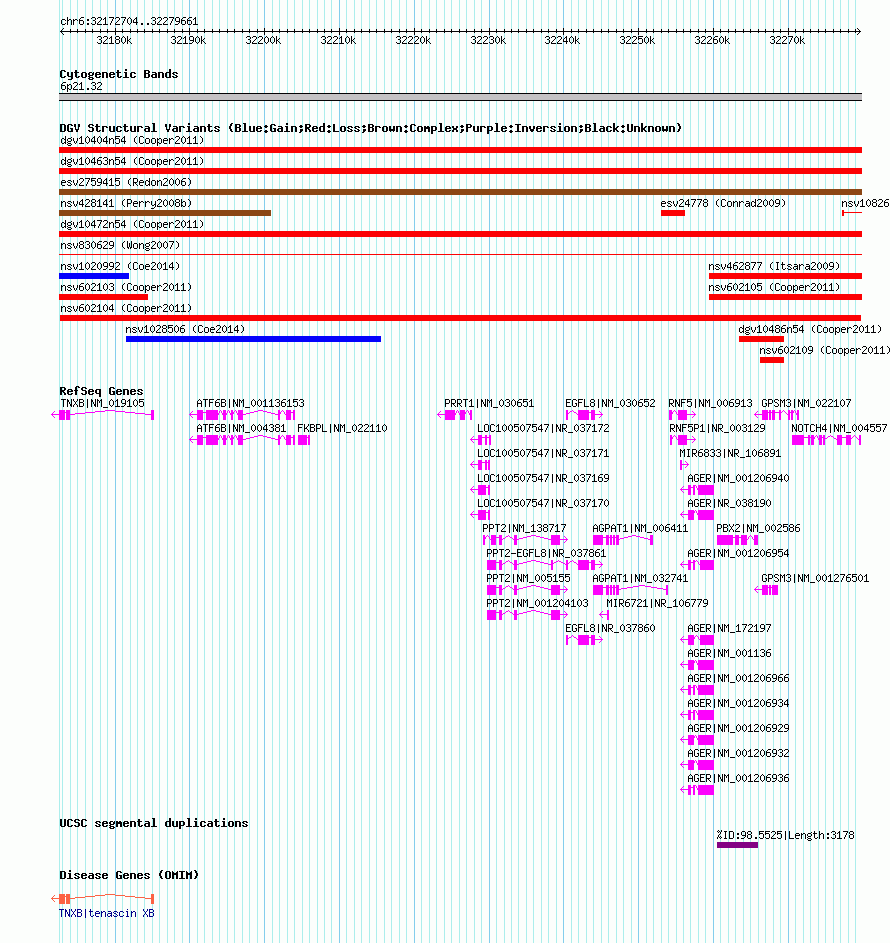The height and width of the screenshot is (943, 890).
Task: Click the dgv10472n54 (Cooper2011) label
Action: click(x=132, y=224)
